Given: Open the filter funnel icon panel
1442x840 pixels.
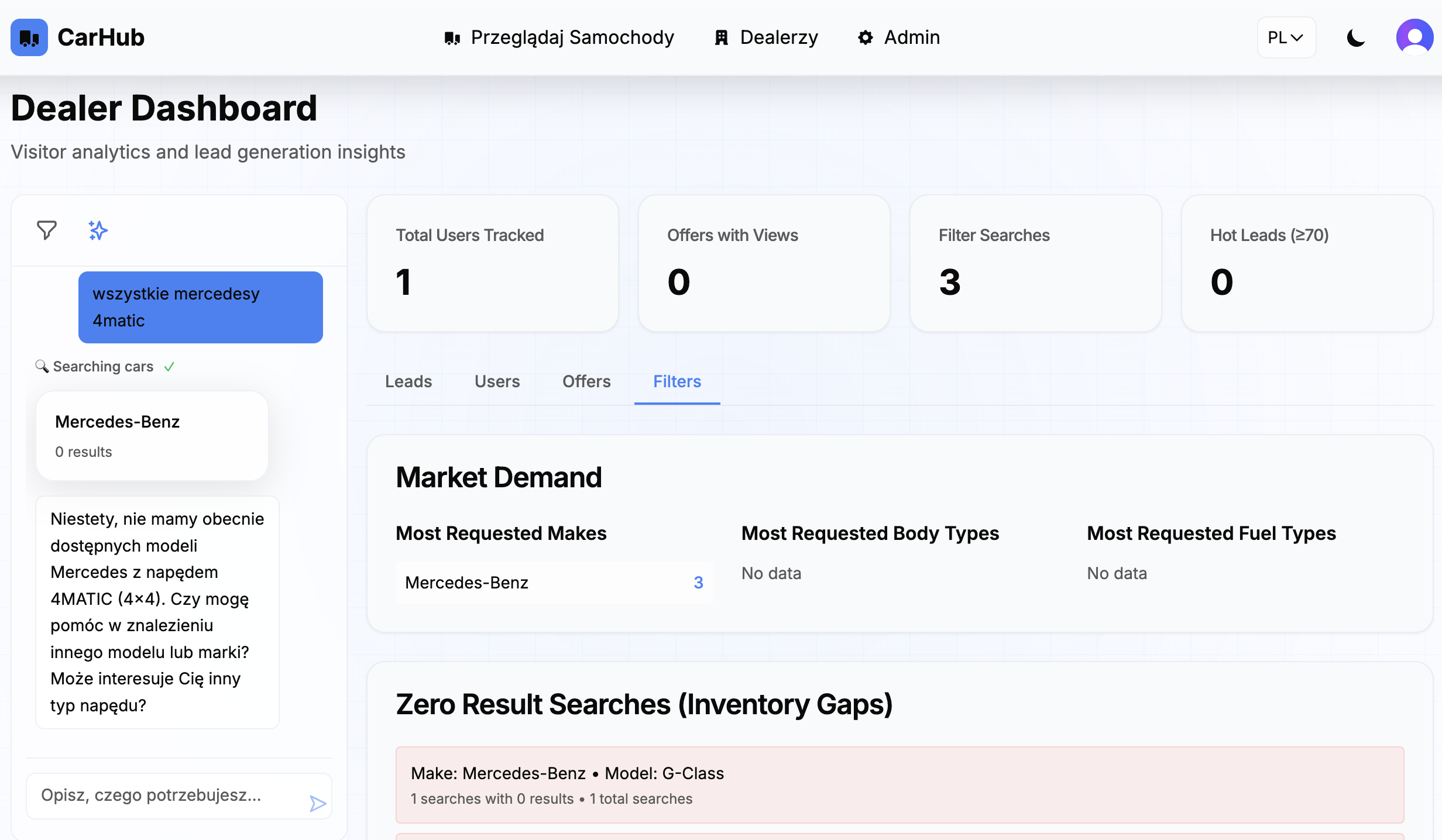Looking at the screenshot, I should coord(47,230).
